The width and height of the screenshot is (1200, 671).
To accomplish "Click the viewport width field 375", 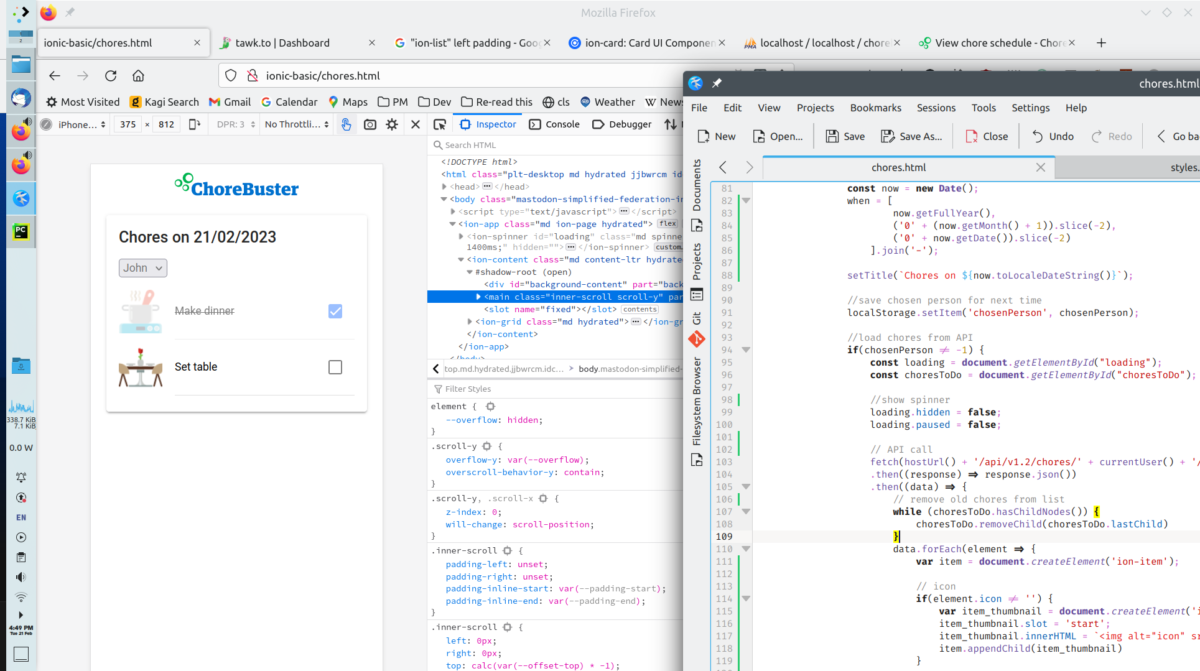I will pos(127,125).
